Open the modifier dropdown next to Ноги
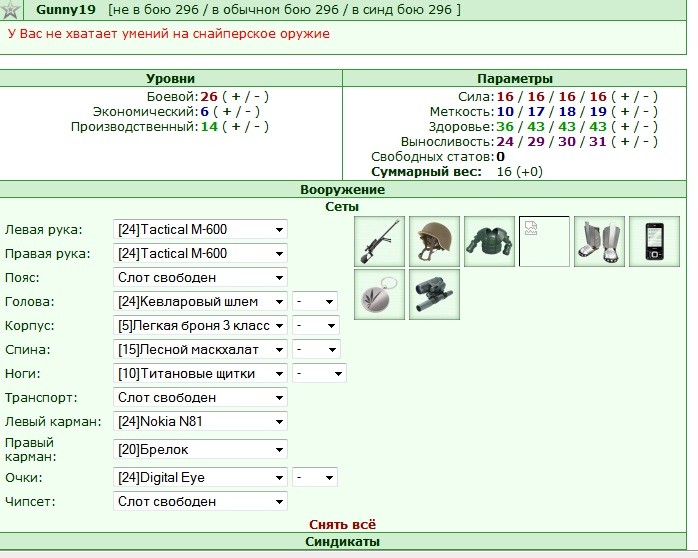The image size is (698, 558). point(319,374)
